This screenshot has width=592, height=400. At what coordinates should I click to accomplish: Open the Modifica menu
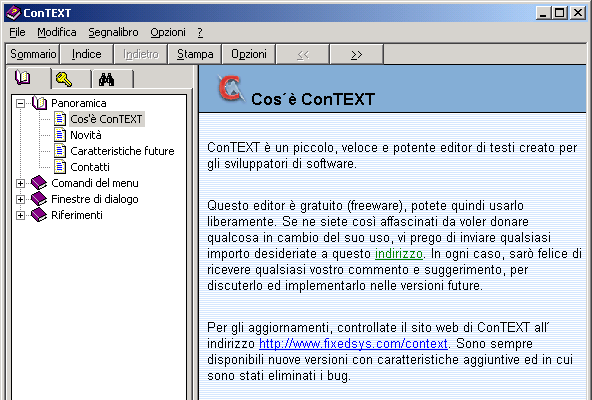click(57, 32)
